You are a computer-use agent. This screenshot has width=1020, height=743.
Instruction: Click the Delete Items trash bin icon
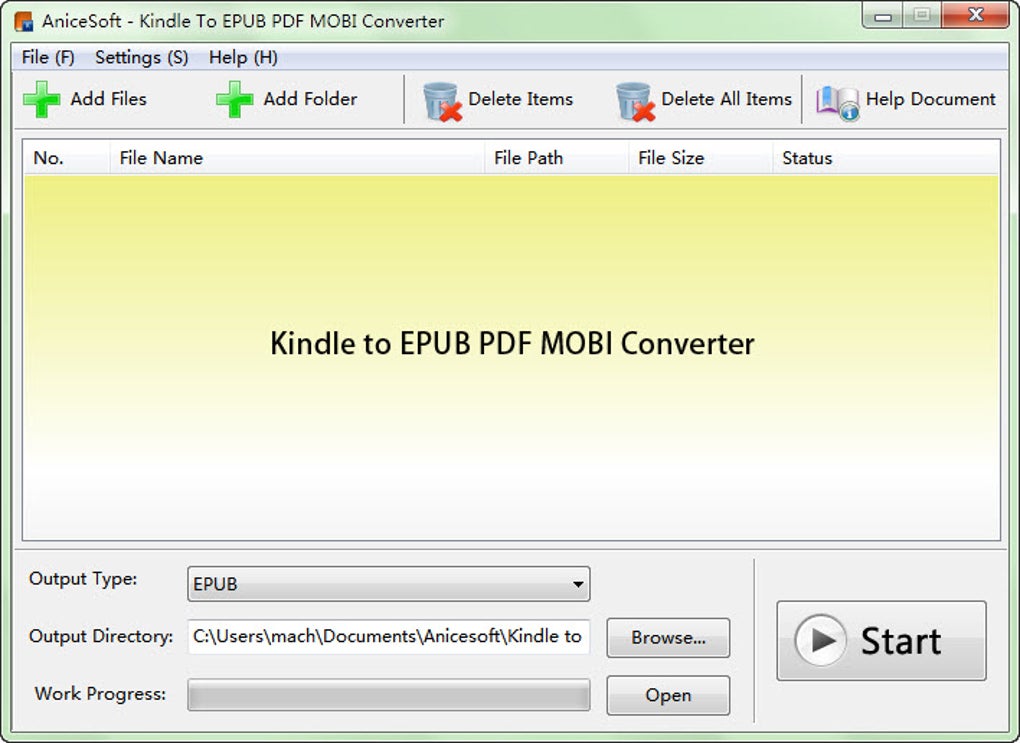[x=442, y=101]
